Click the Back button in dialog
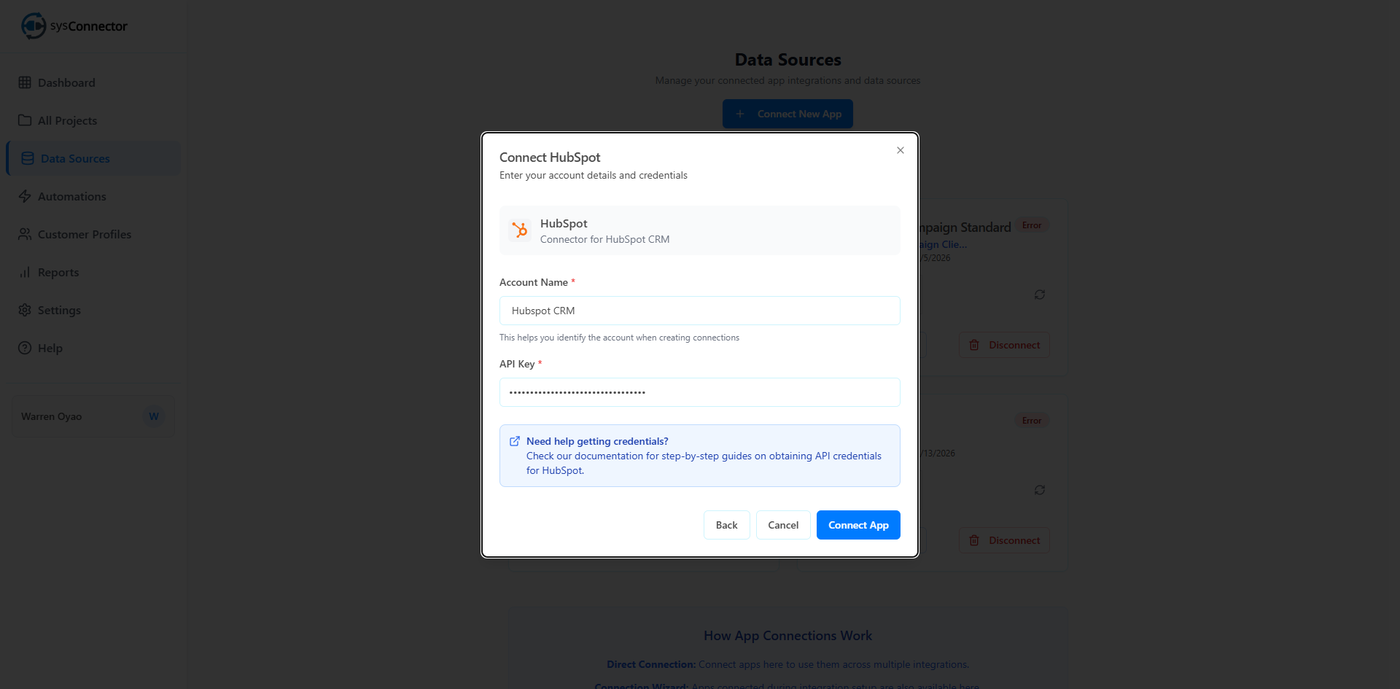This screenshot has width=1400, height=689. (726, 525)
